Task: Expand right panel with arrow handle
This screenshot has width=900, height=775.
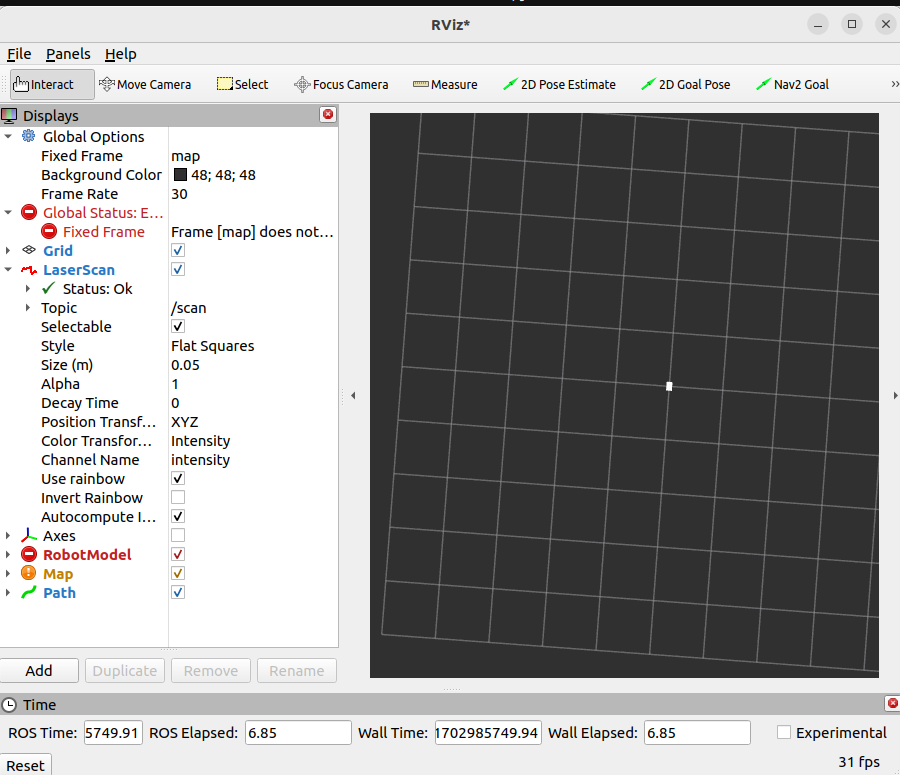Action: click(x=895, y=396)
